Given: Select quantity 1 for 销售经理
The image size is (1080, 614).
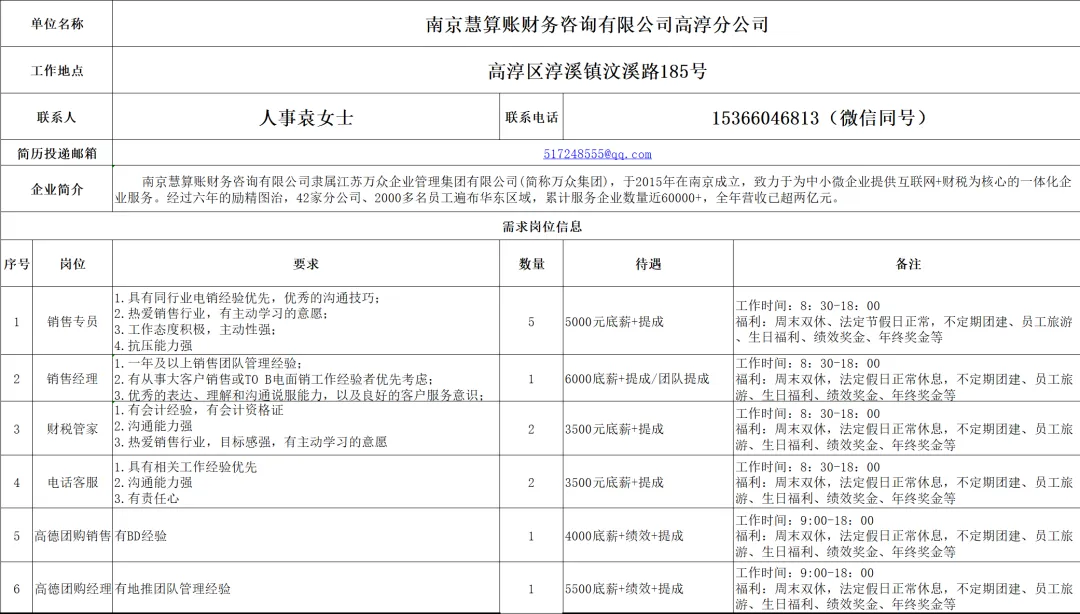Looking at the screenshot, I should [531, 378].
